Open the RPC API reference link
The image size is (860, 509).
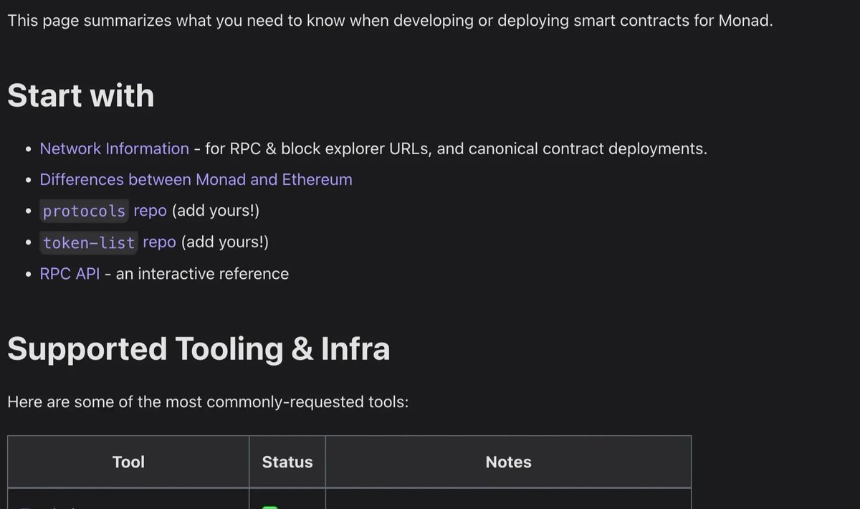[x=70, y=274]
